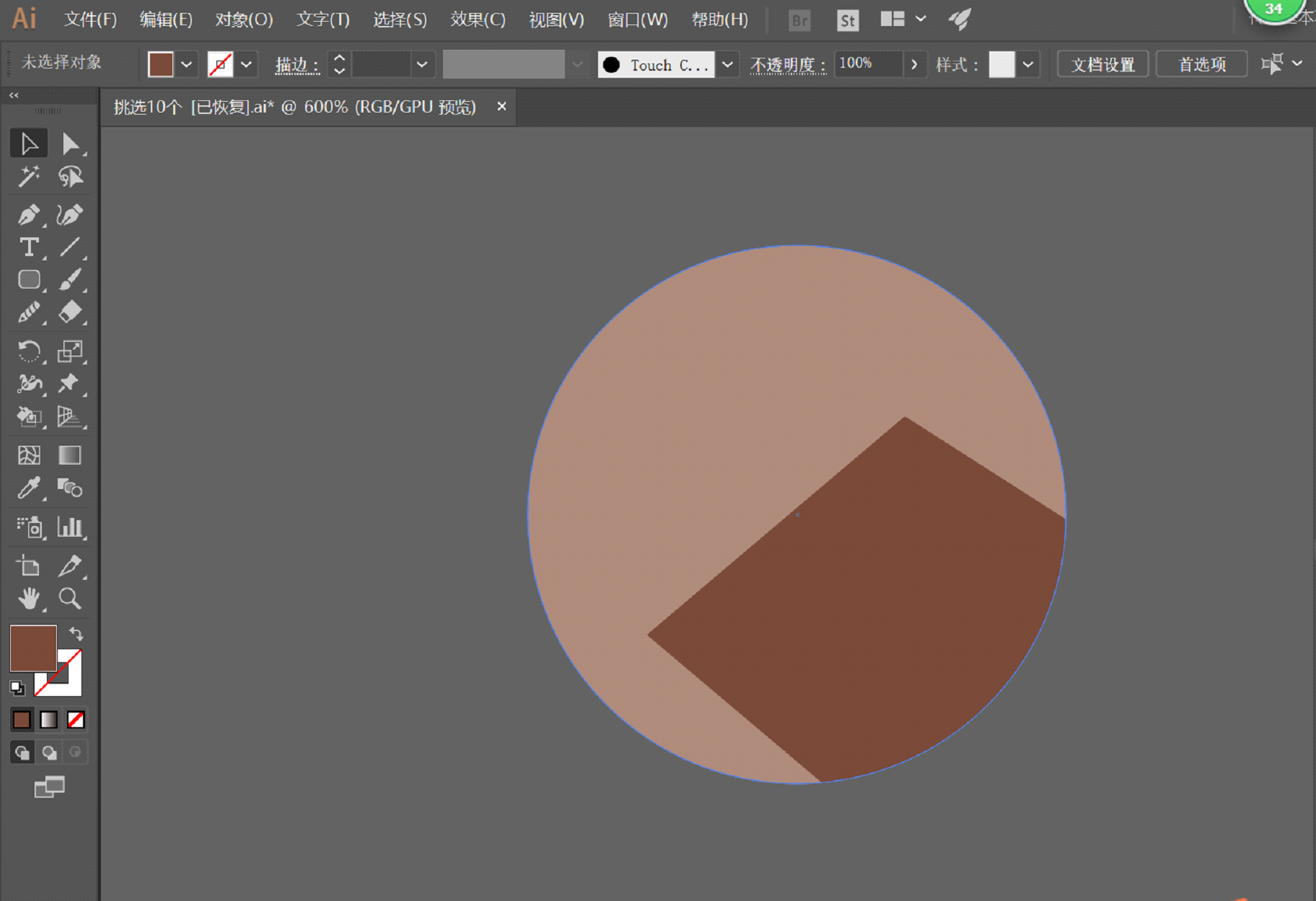Viewport: 1316px width, 901px height.
Task: Select the Gradient tool
Action: point(70,455)
